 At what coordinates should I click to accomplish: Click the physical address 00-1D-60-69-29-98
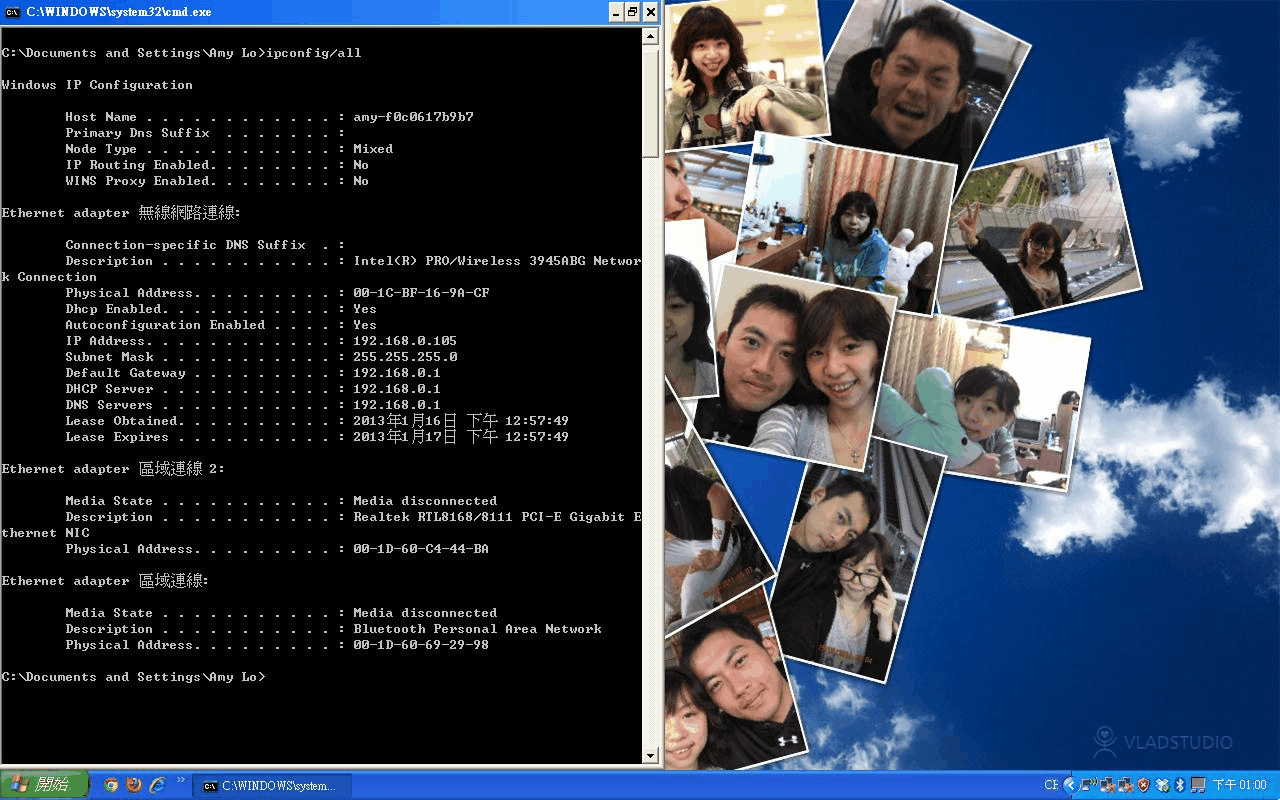click(421, 645)
